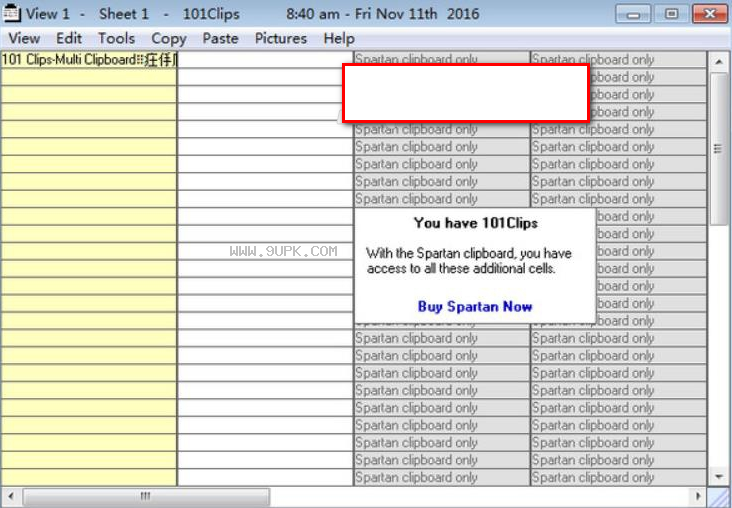
Task: Click the horizontal scrollbar right arrow
Action: [698, 496]
